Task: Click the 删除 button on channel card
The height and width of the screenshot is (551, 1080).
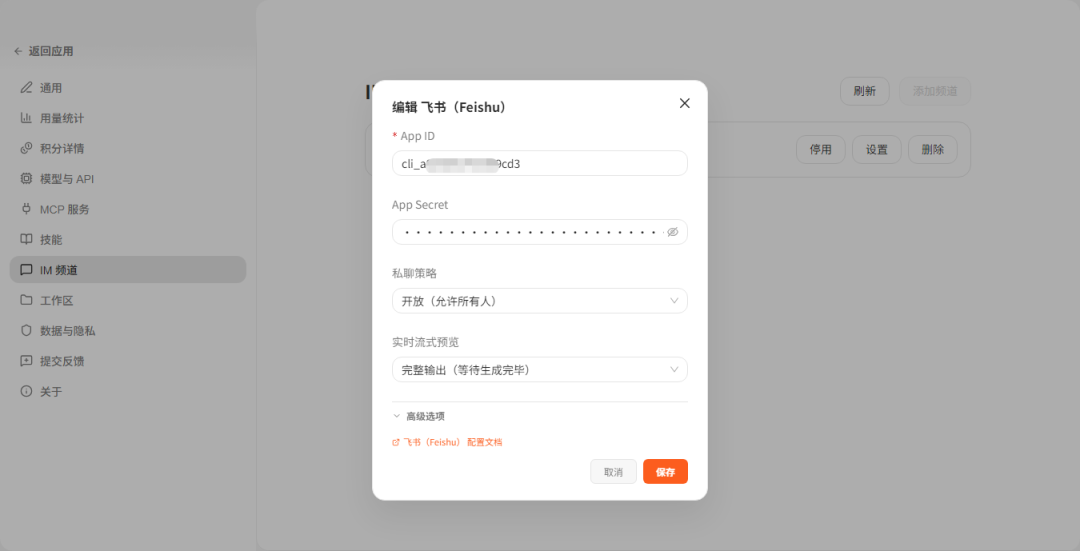Action: click(933, 149)
